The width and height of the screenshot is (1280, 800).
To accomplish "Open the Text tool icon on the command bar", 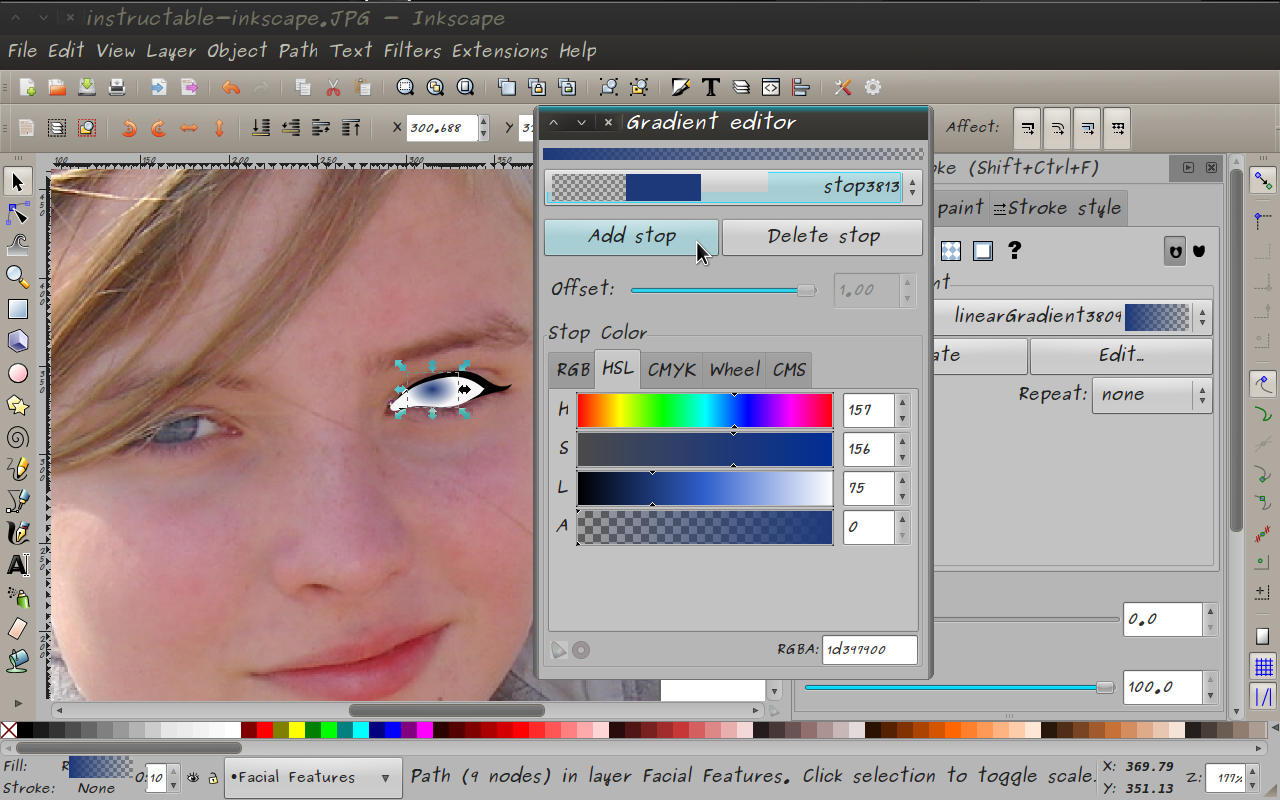I will click(x=710, y=87).
